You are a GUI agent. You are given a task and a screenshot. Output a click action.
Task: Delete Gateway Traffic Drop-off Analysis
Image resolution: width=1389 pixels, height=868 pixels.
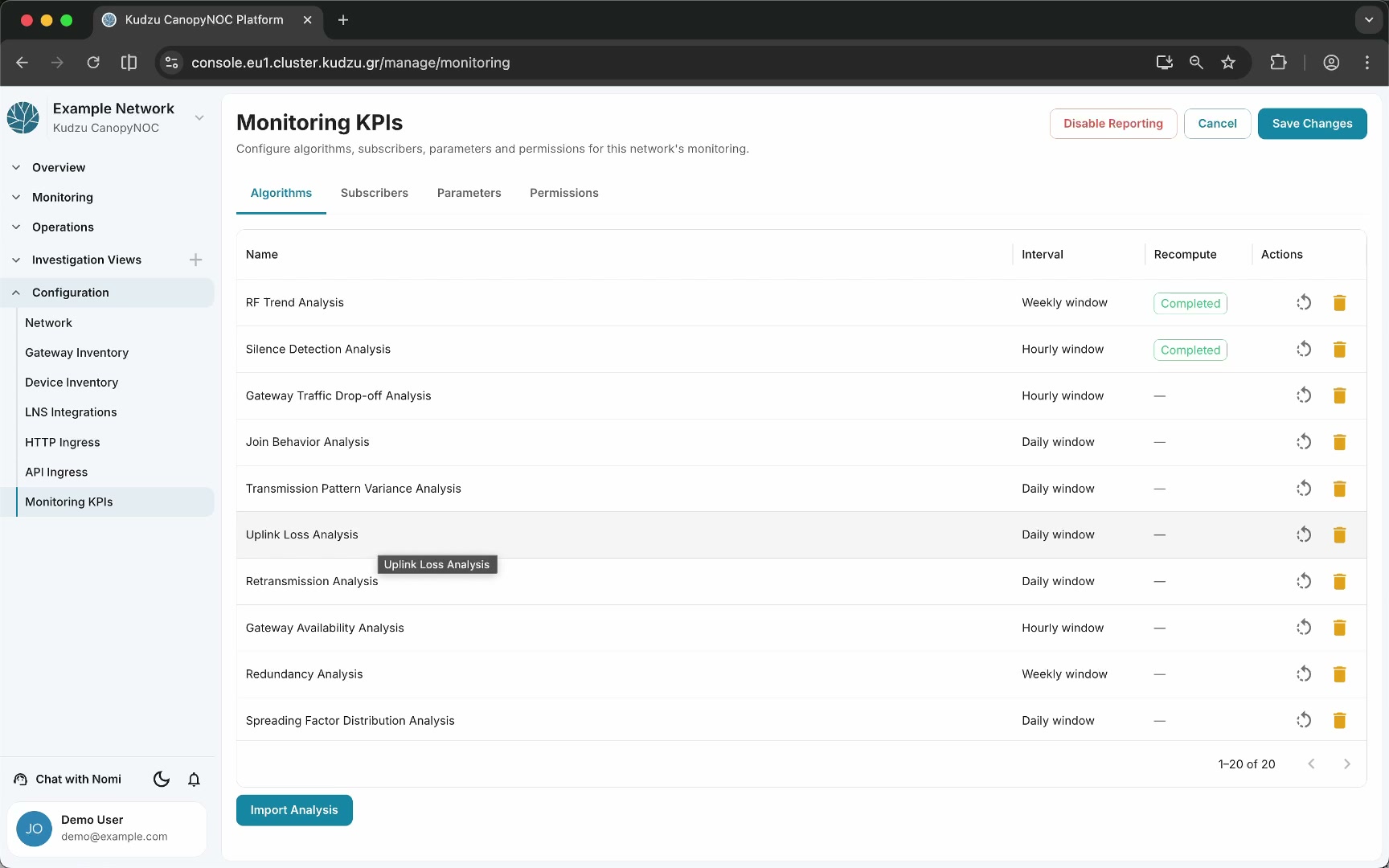click(x=1339, y=395)
